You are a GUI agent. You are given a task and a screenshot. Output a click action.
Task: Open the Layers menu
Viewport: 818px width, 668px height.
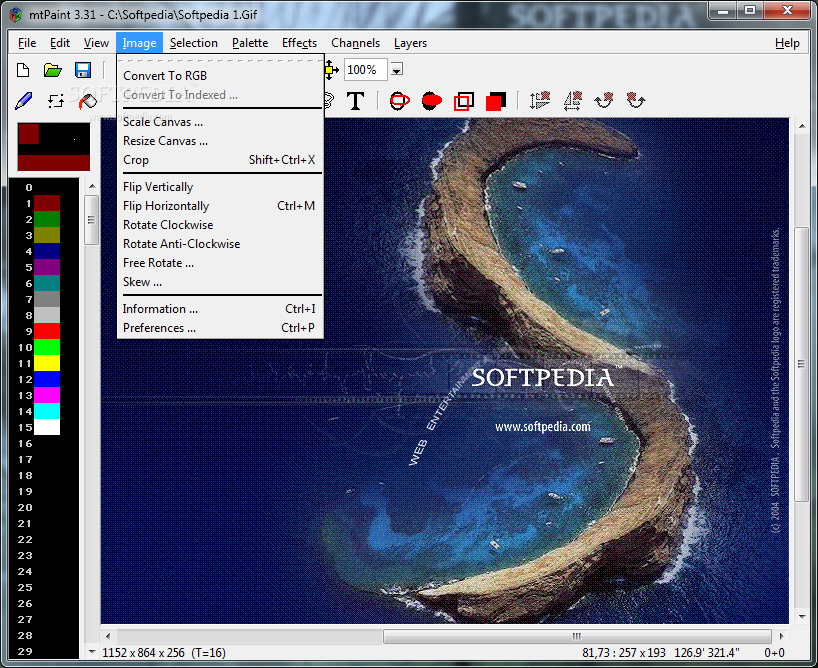pyautogui.click(x=411, y=43)
